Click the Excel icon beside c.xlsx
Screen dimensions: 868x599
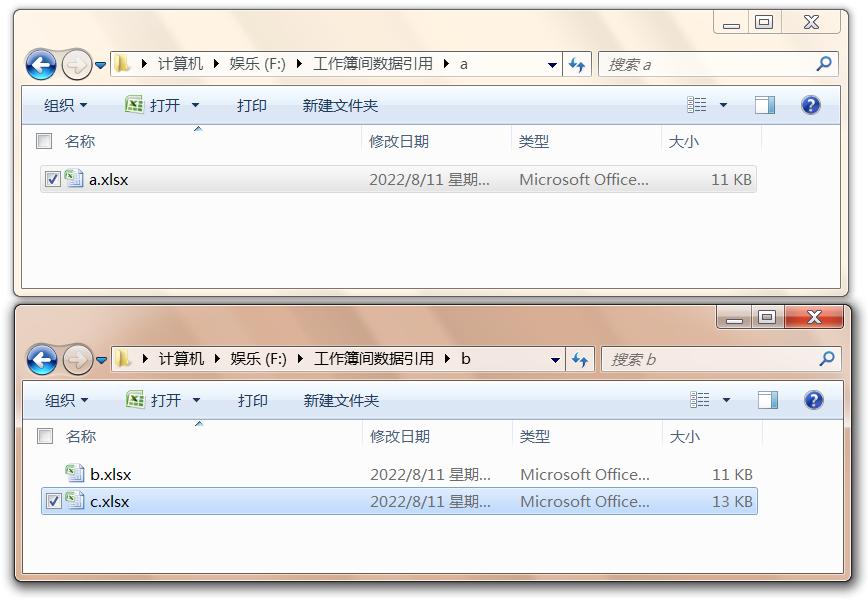(x=74, y=501)
